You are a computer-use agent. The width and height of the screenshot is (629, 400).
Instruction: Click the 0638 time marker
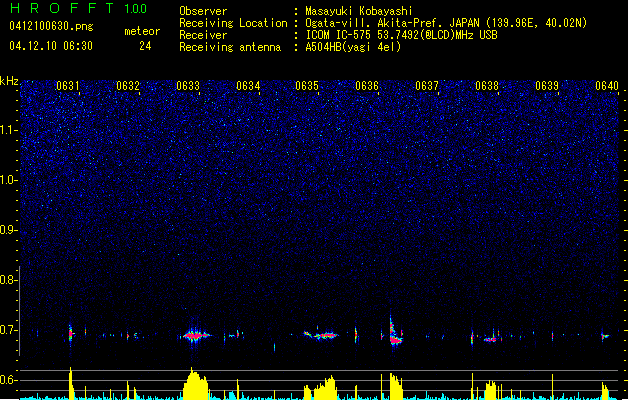click(487, 86)
